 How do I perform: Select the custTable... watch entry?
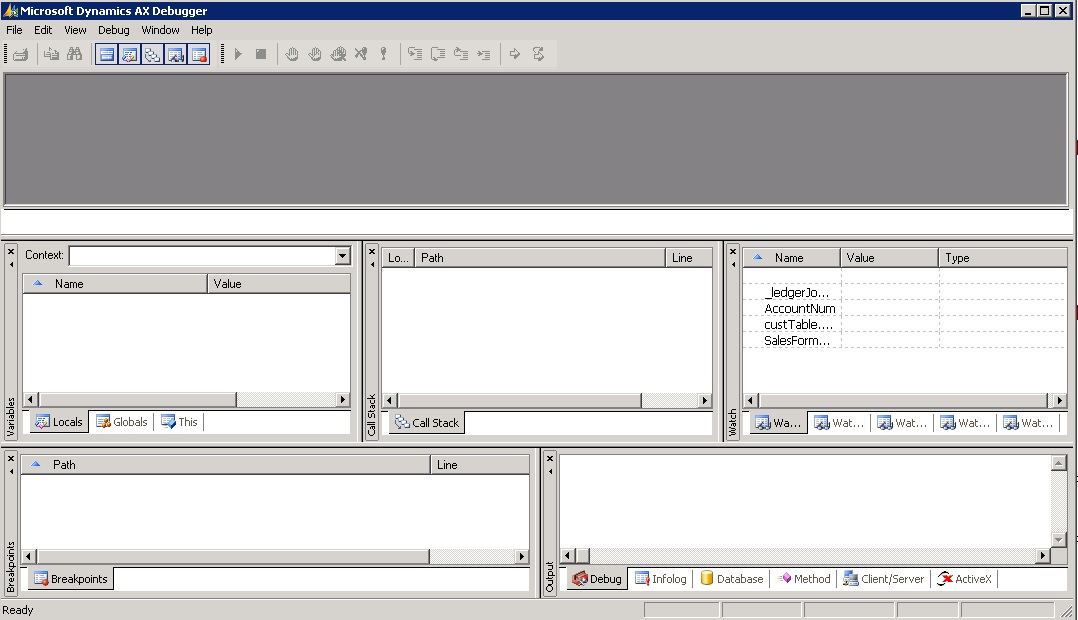tap(798, 324)
